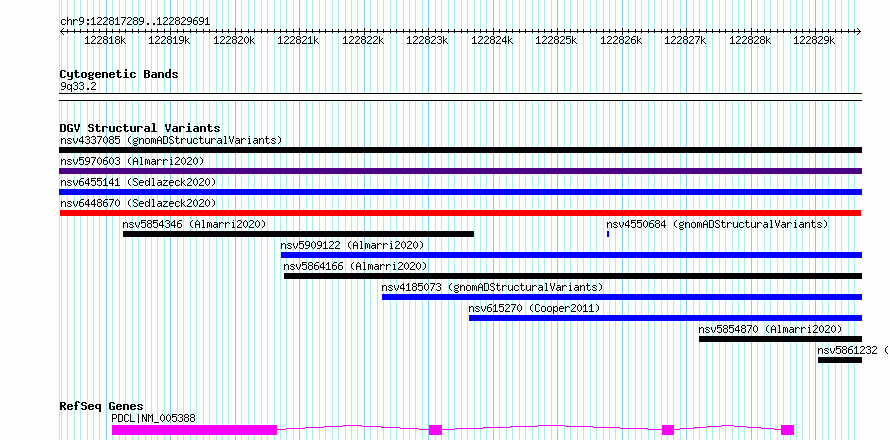
Task: Open the nsv4185073 (gnomADStructuralVariants) label
Action: [x=493, y=287]
